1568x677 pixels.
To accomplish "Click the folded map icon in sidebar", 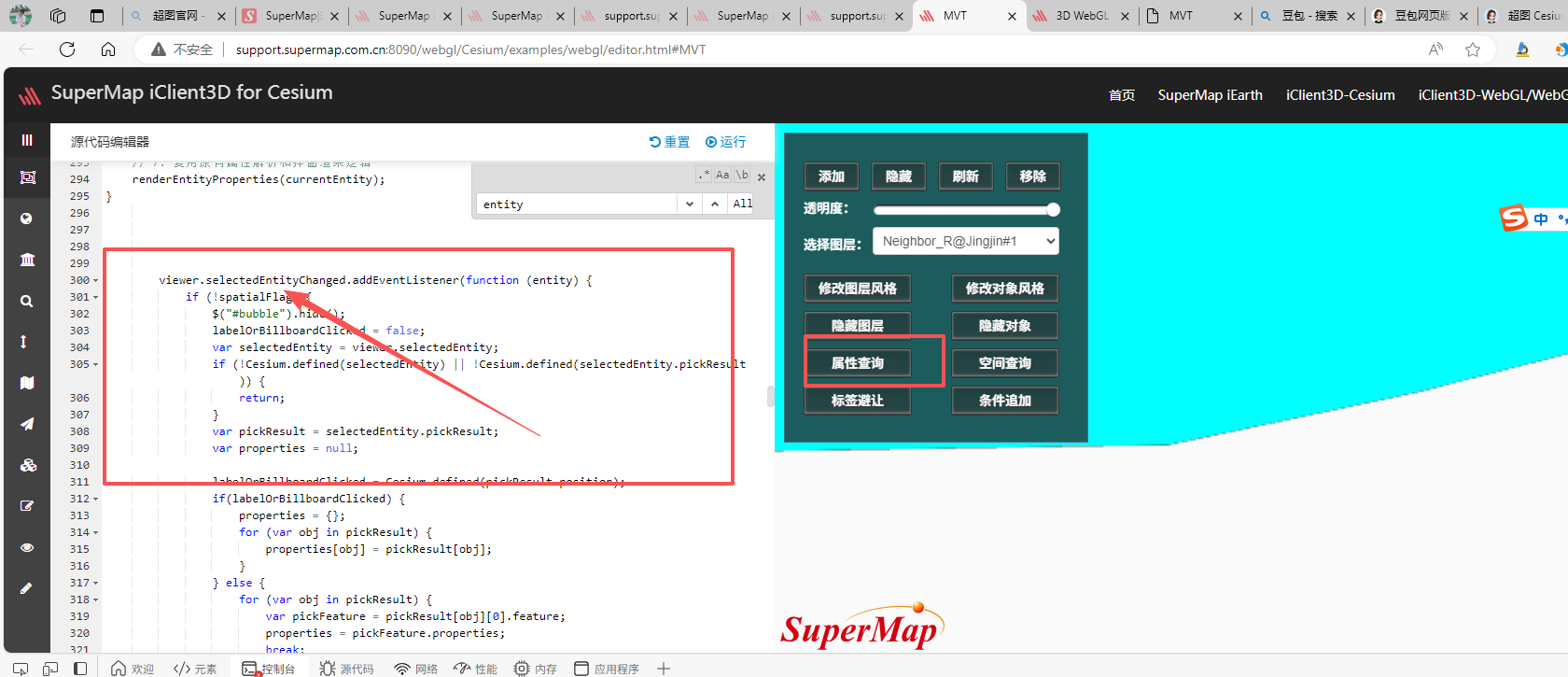I will point(27,383).
